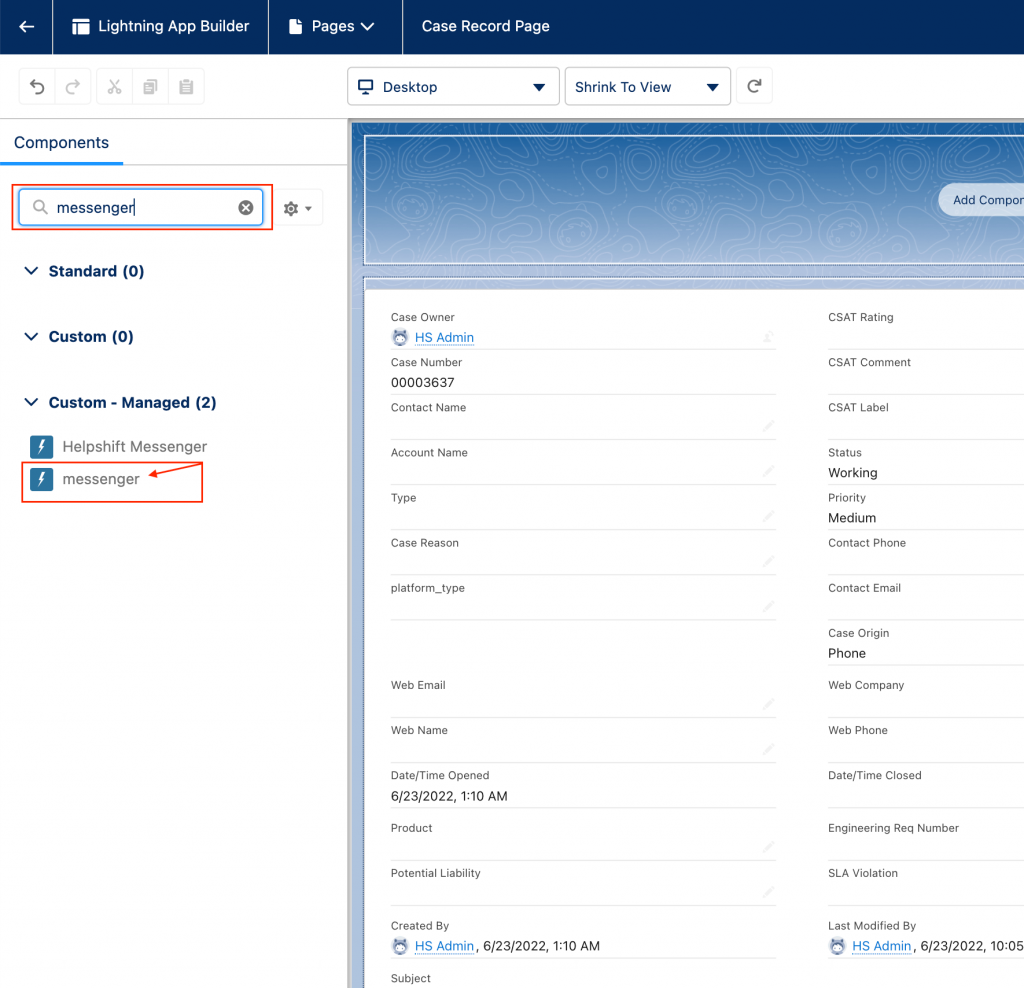1024x988 pixels.
Task: Open the Desktop form factor dropdown
Action: [x=452, y=87]
